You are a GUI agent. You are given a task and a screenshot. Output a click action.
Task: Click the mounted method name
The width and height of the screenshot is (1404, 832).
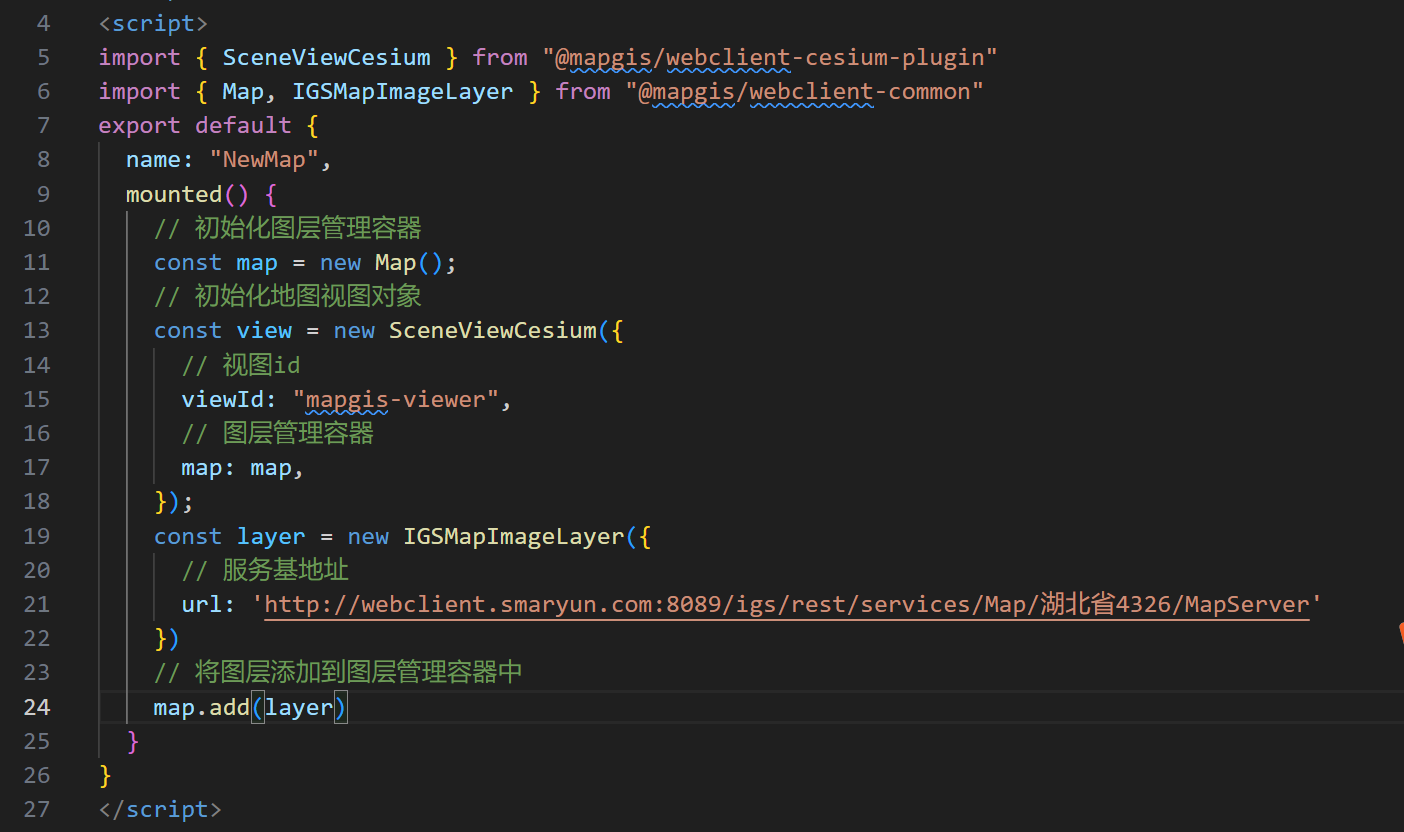(174, 194)
